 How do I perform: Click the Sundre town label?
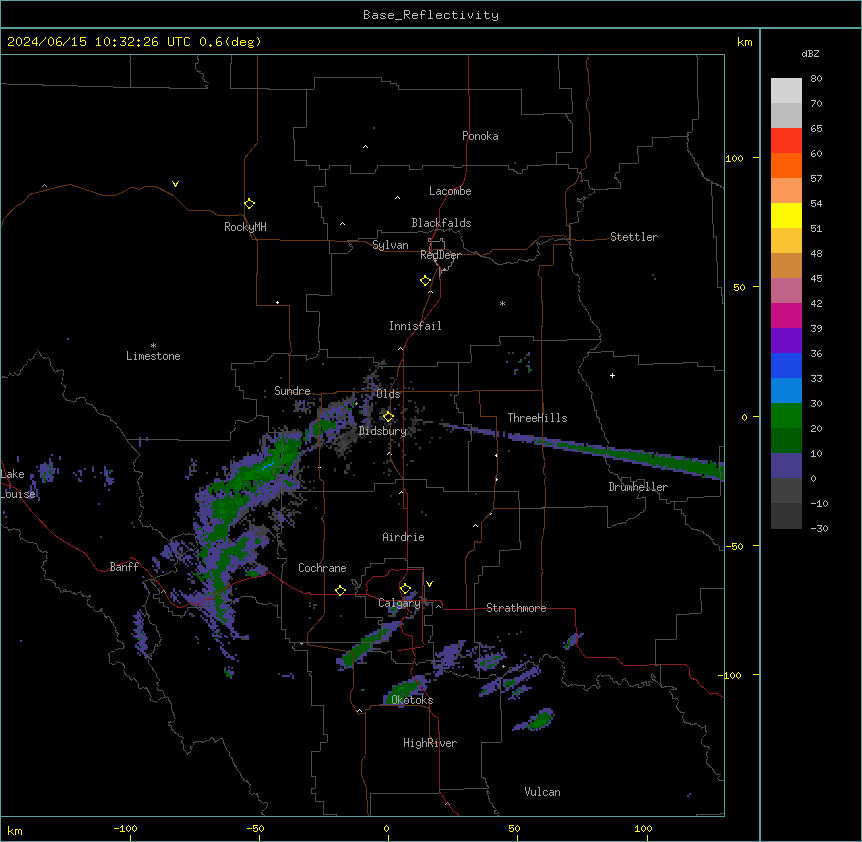click(292, 391)
